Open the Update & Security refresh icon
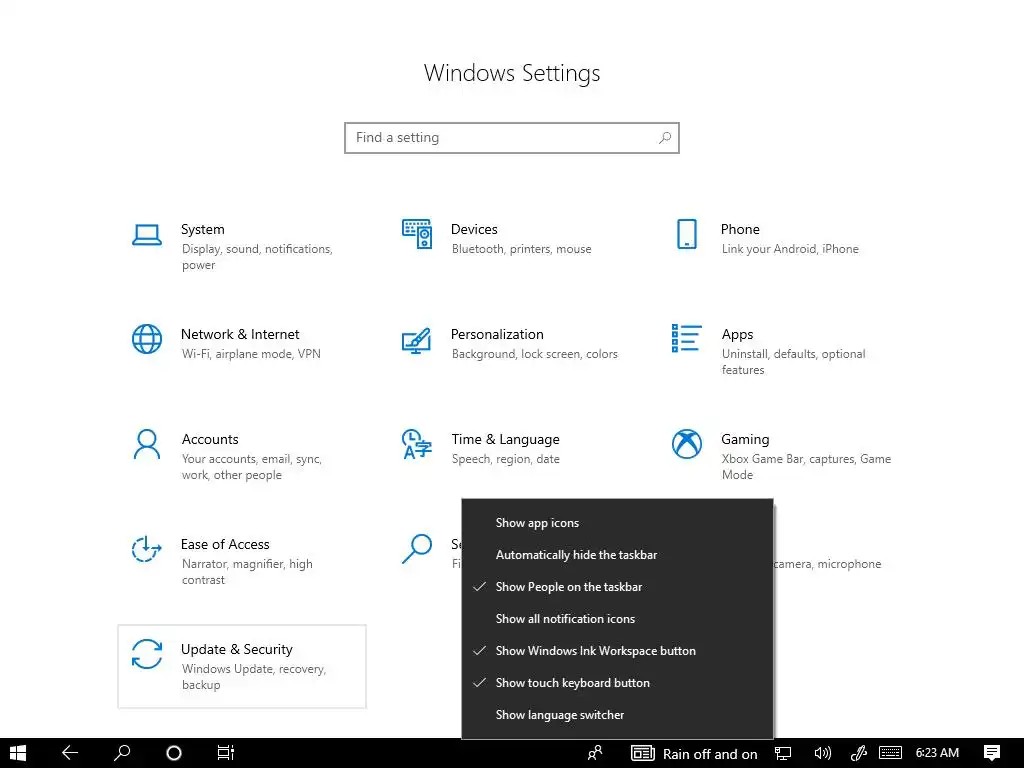The width and height of the screenshot is (1024, 768). pyautogui.click(x=147, y=654)
